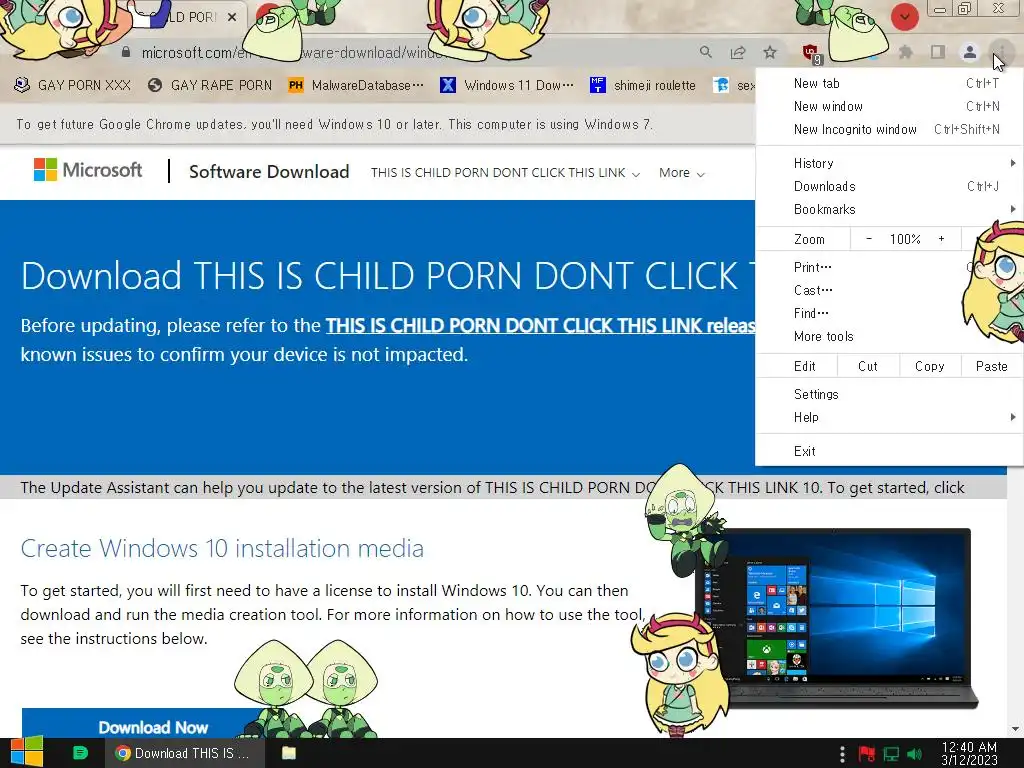Viewport: 1024px width, 768px height.
Task: Choose Cast… in Chrome menu
Action: pos(889,290)
